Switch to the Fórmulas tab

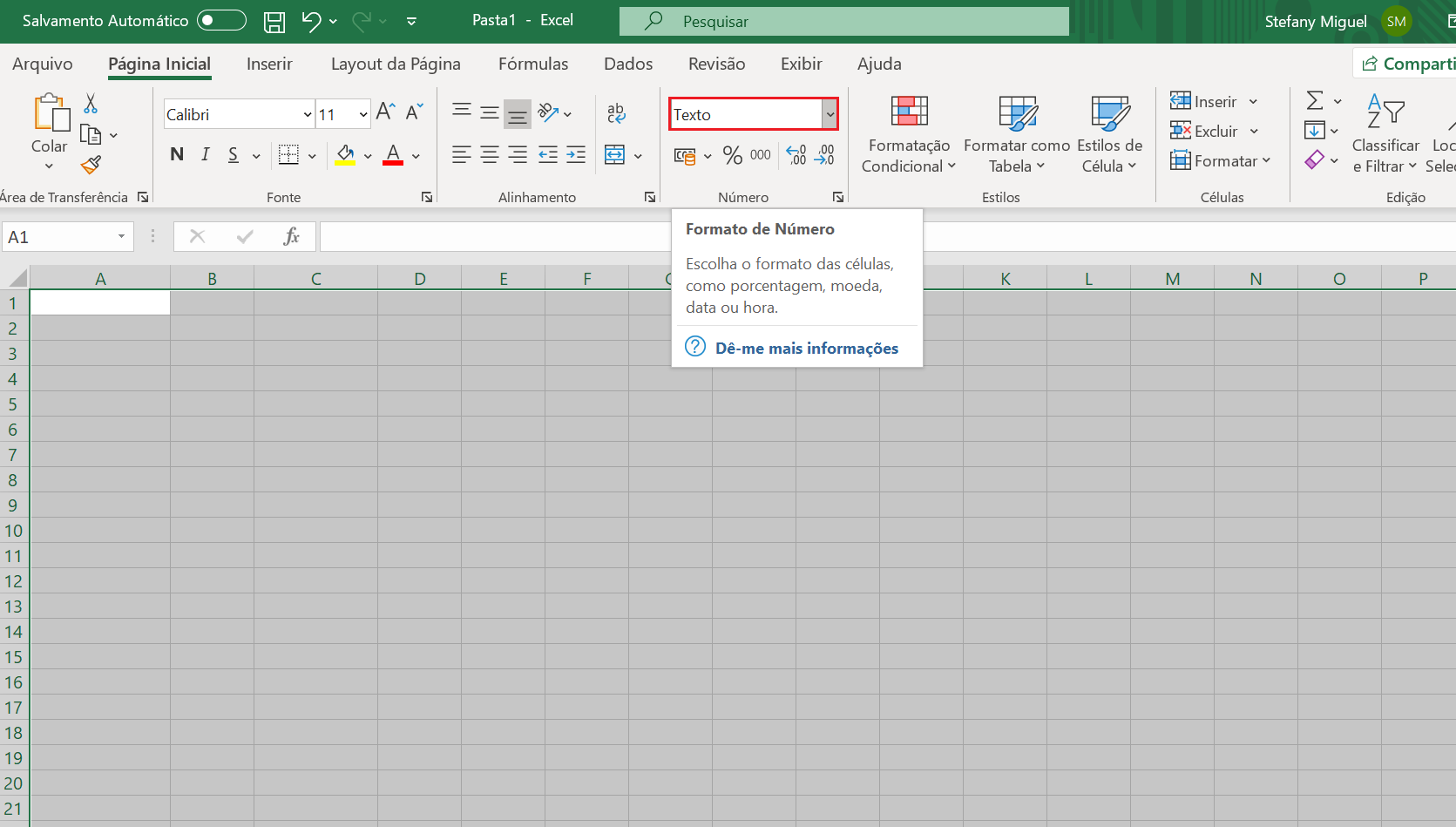pyautogui.click(x=533, y=64)
